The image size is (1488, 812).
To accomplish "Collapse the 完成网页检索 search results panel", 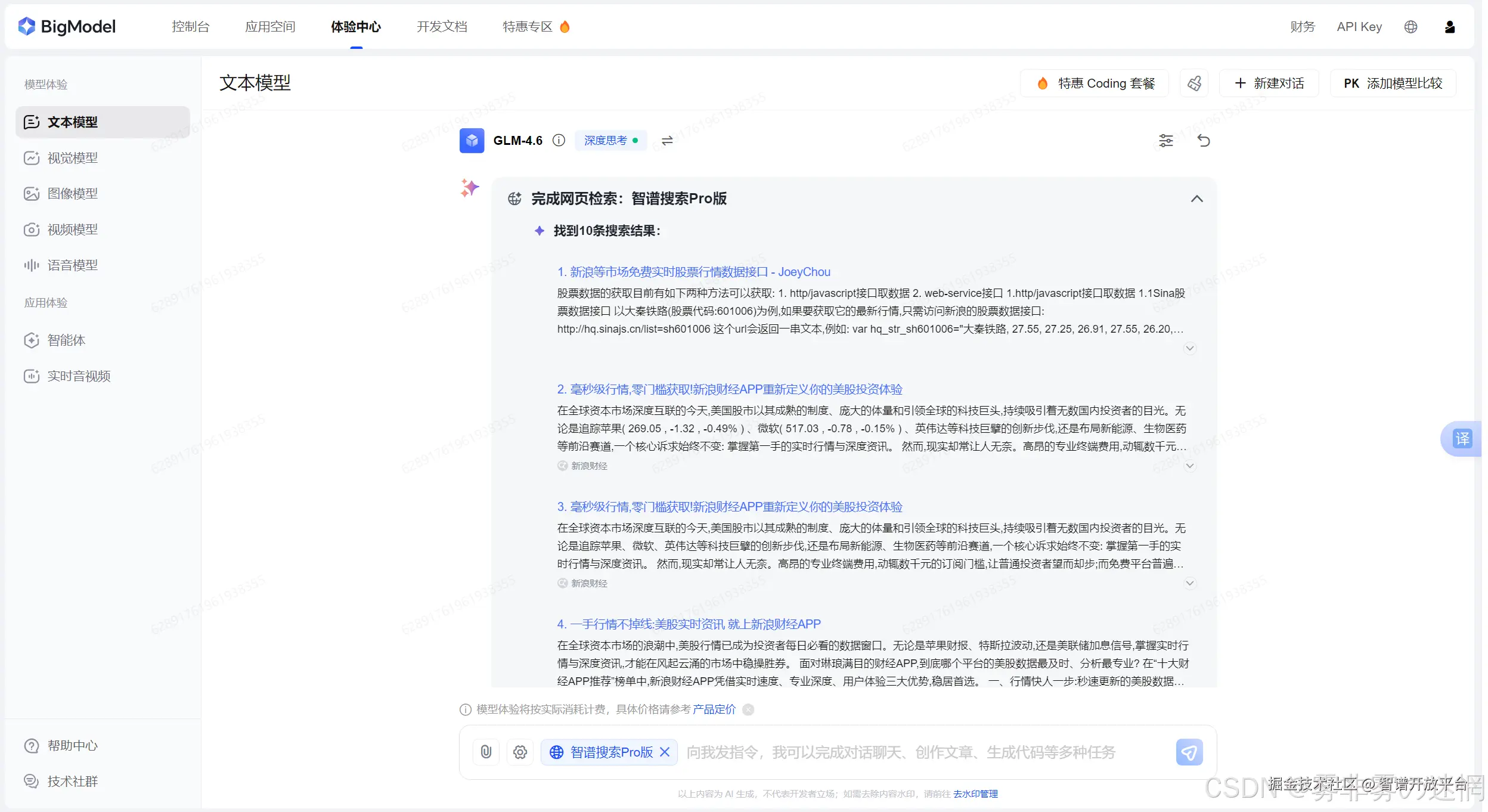I will [1196, 199].
